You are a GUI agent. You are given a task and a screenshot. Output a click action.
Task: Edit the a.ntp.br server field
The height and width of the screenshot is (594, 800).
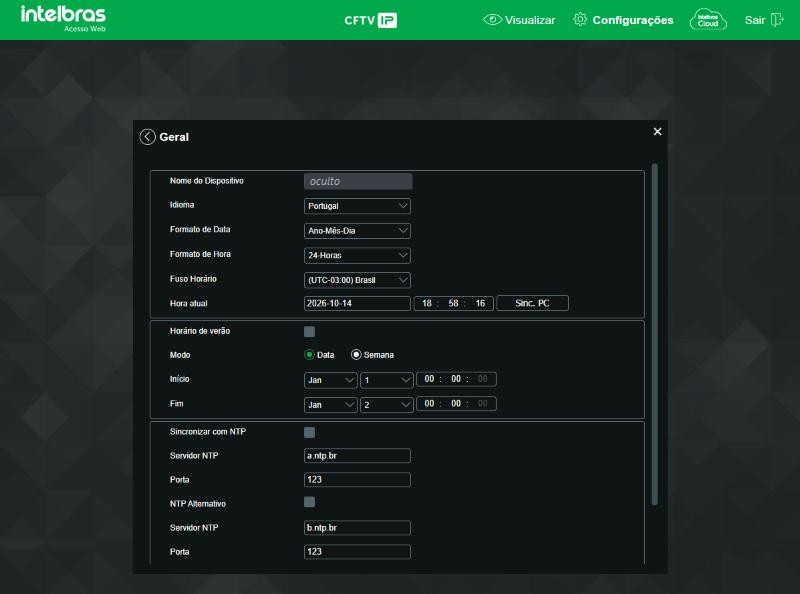(x=357, y=456)
